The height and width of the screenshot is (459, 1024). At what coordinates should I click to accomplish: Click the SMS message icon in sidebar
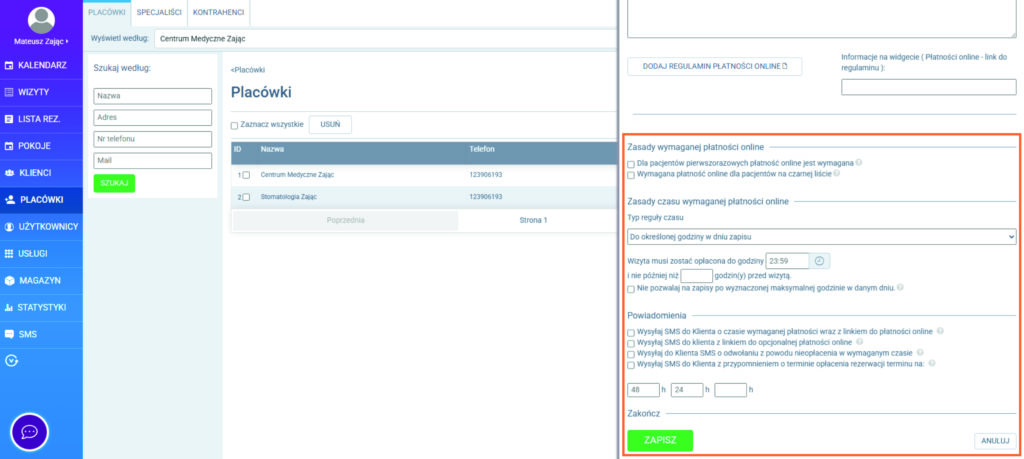pos(10,334)
